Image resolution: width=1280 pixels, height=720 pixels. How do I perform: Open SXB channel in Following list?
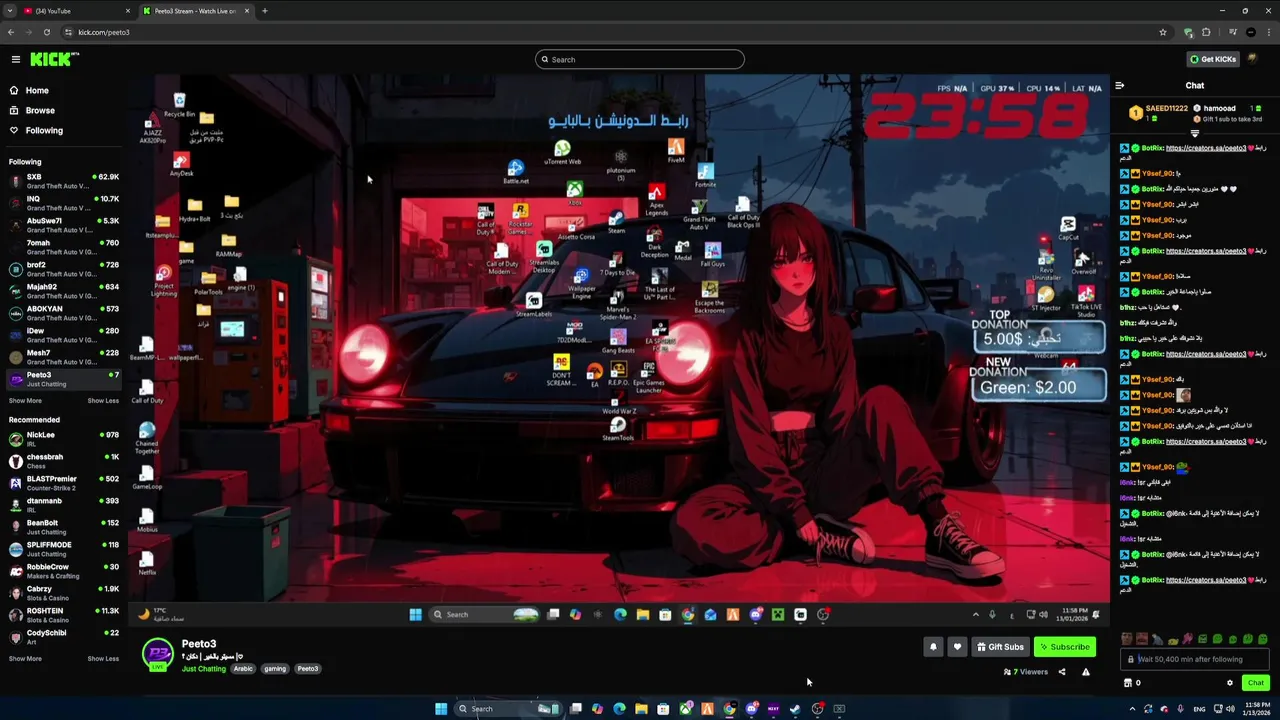click(x=63, y=181)
